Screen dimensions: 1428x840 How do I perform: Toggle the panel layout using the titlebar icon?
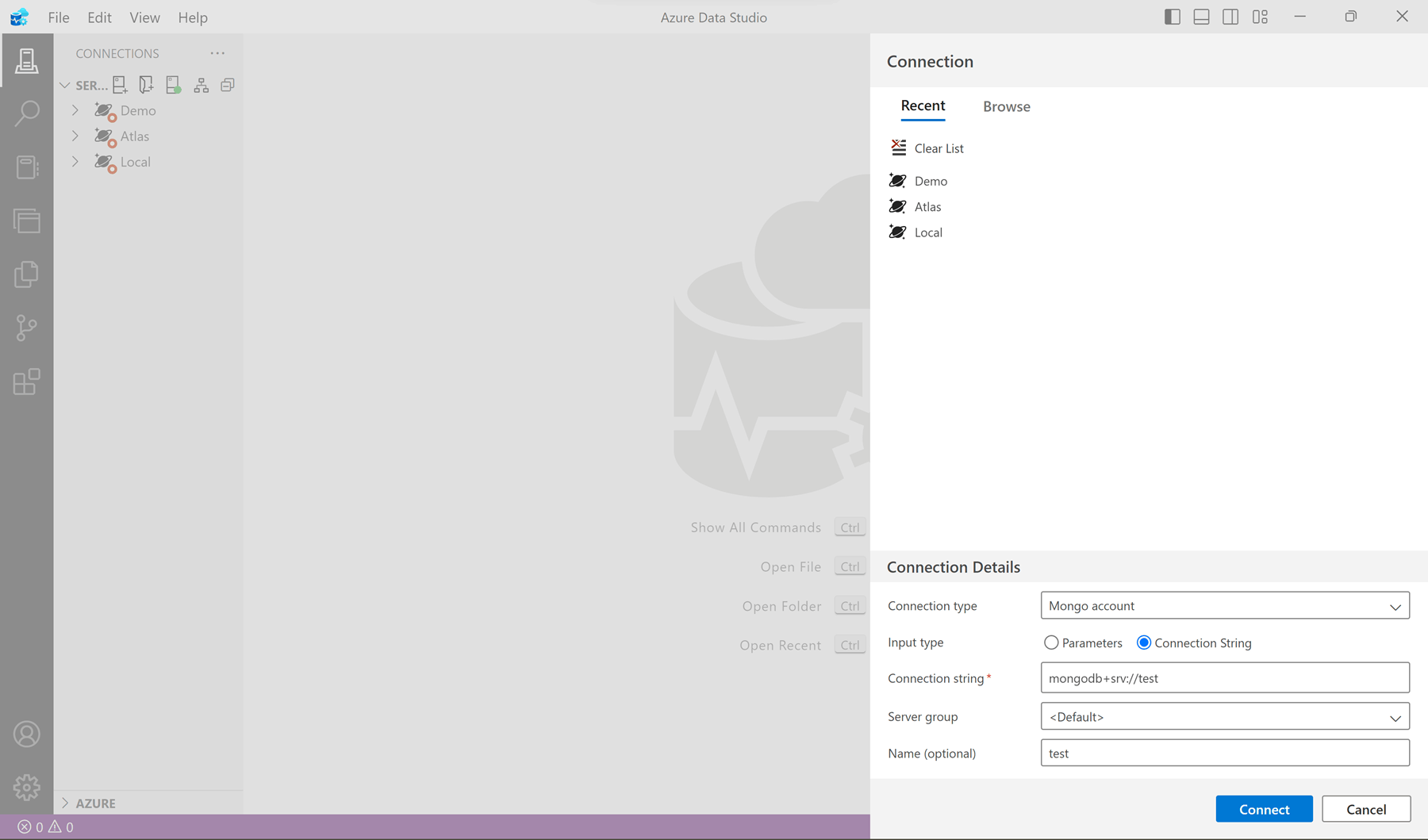pos(1200,16)
